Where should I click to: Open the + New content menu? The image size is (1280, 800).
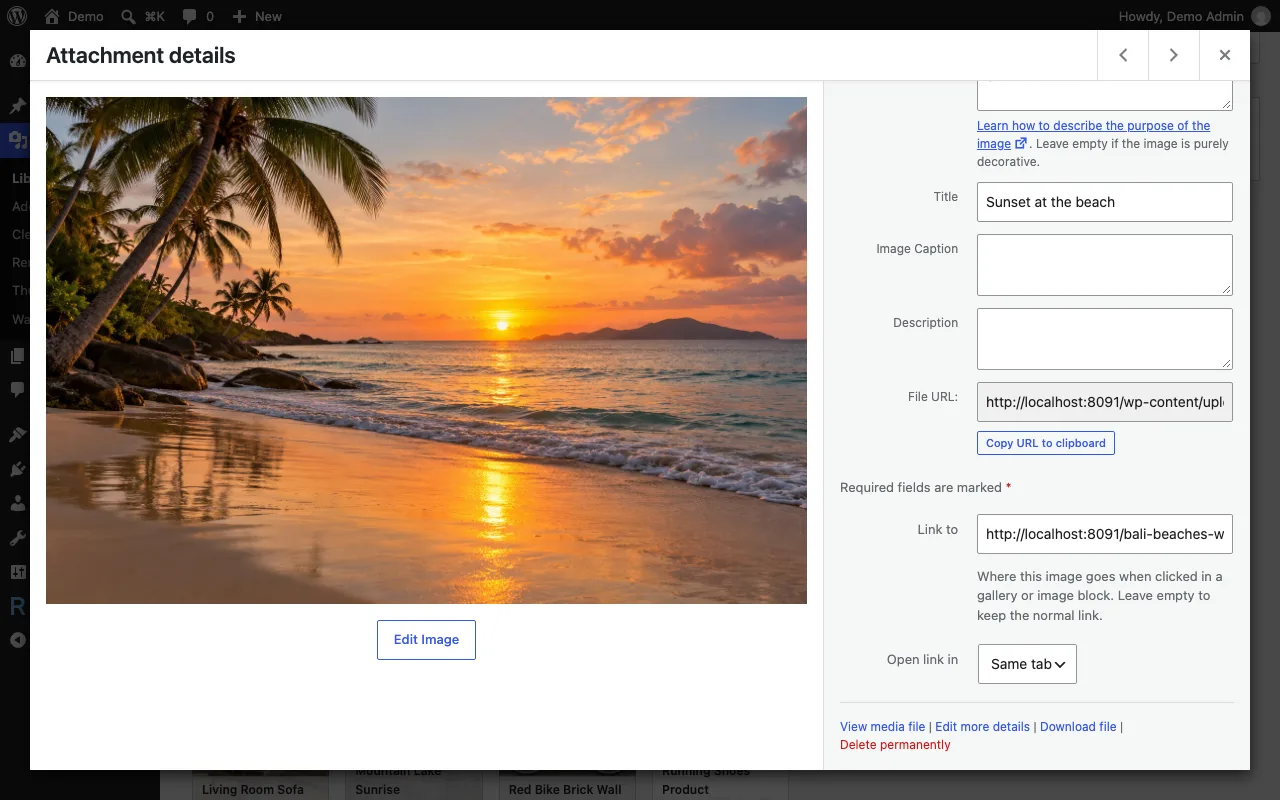click(257, 16)
